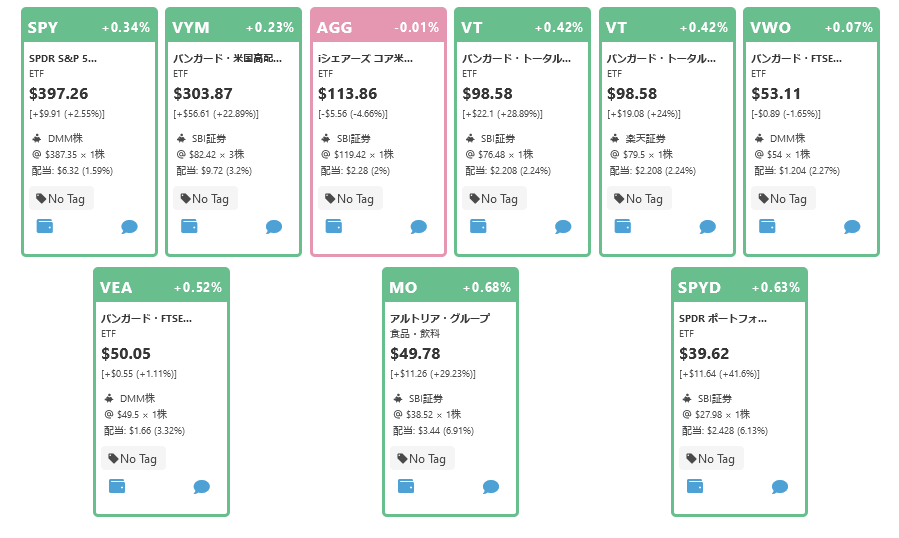Click the No Tag button on MO card
This screenshot has height=538, width=899.
pos(422,458)
